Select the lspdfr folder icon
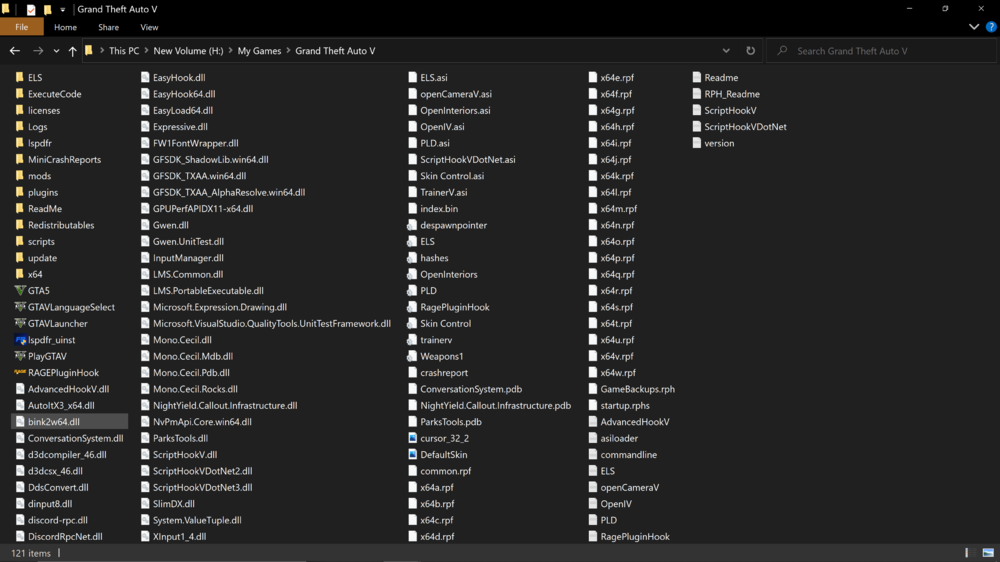 (x=20, y=143)
